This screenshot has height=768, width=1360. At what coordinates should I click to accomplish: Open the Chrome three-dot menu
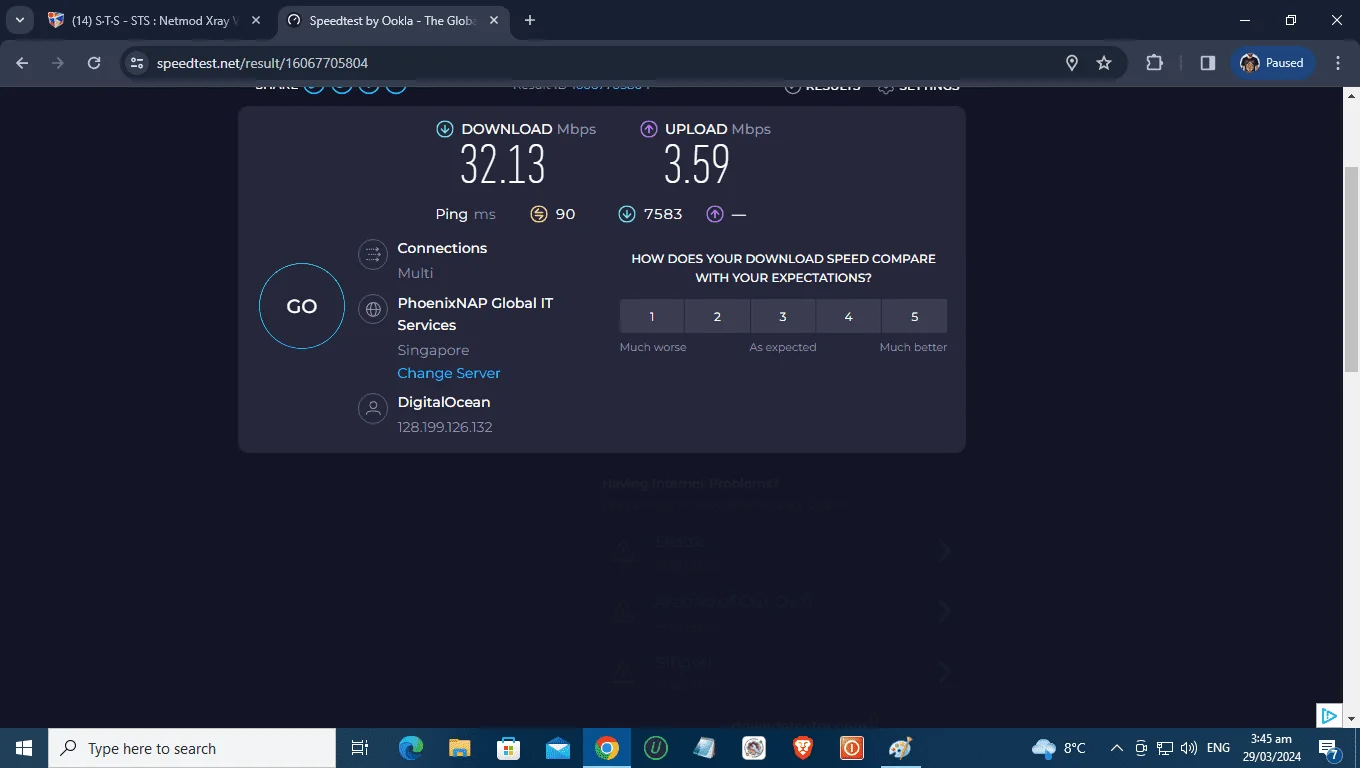pyautogui.click(x=1338, y=63)
